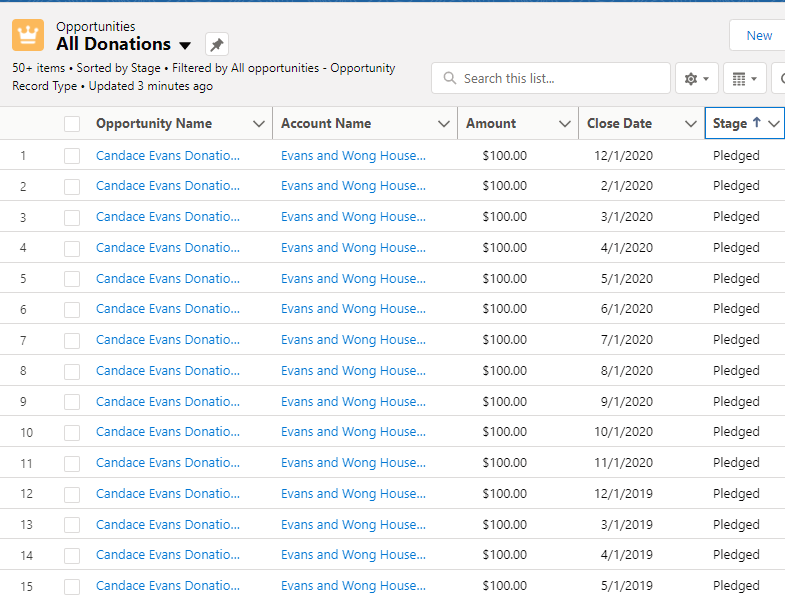
Task: Open the display as table dropdown
Action: pos(744,78)
